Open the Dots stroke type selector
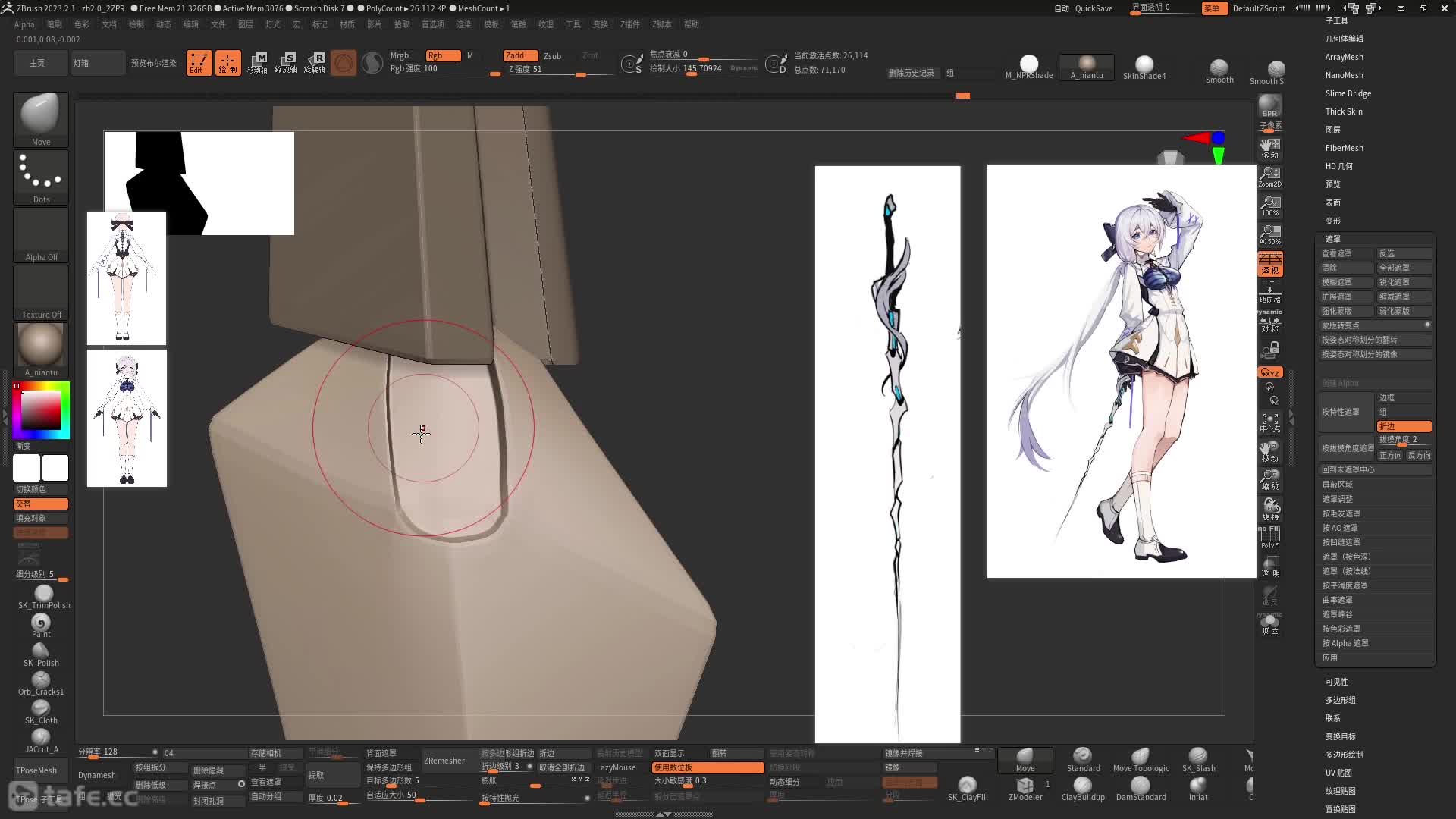This screenshot has height=819, width=1456. 41,177
